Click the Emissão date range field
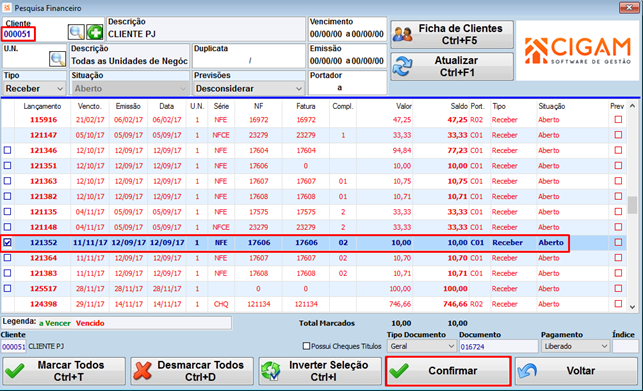This screenshot has width=643, height=391. [347, 61]
